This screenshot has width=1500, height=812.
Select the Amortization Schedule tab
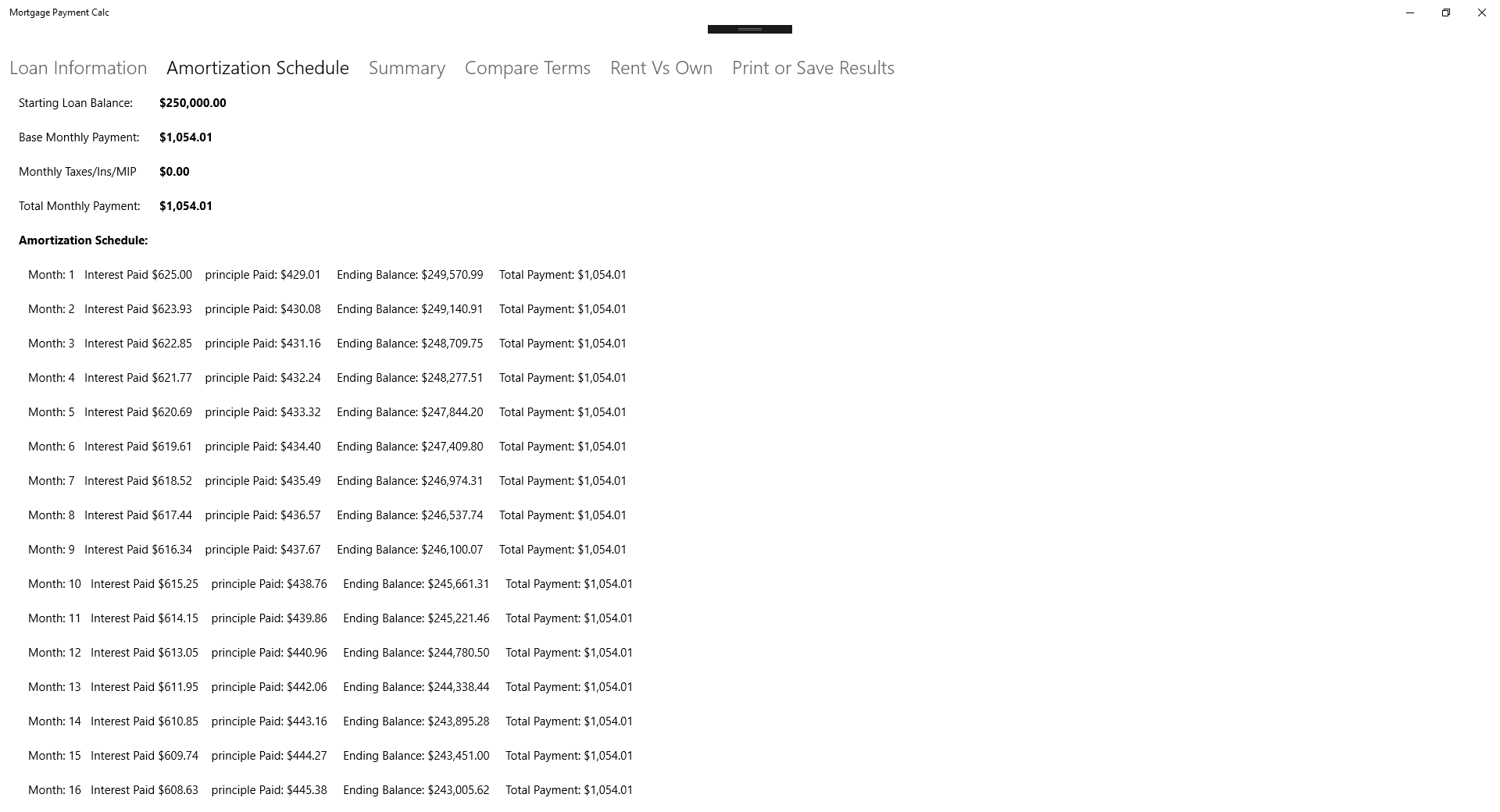258,68
